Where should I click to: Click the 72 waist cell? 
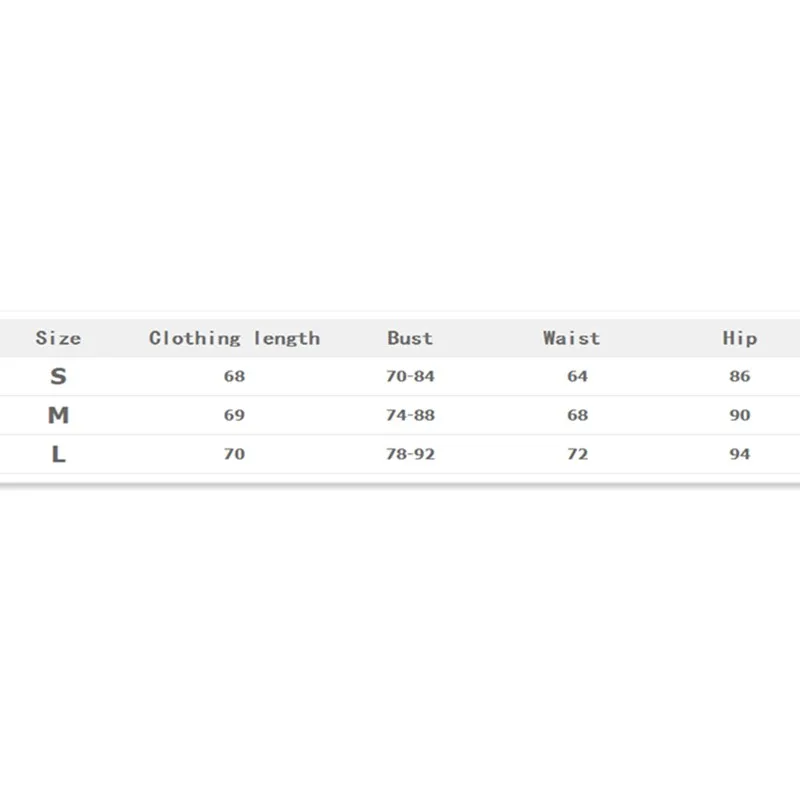coord(577,454)
